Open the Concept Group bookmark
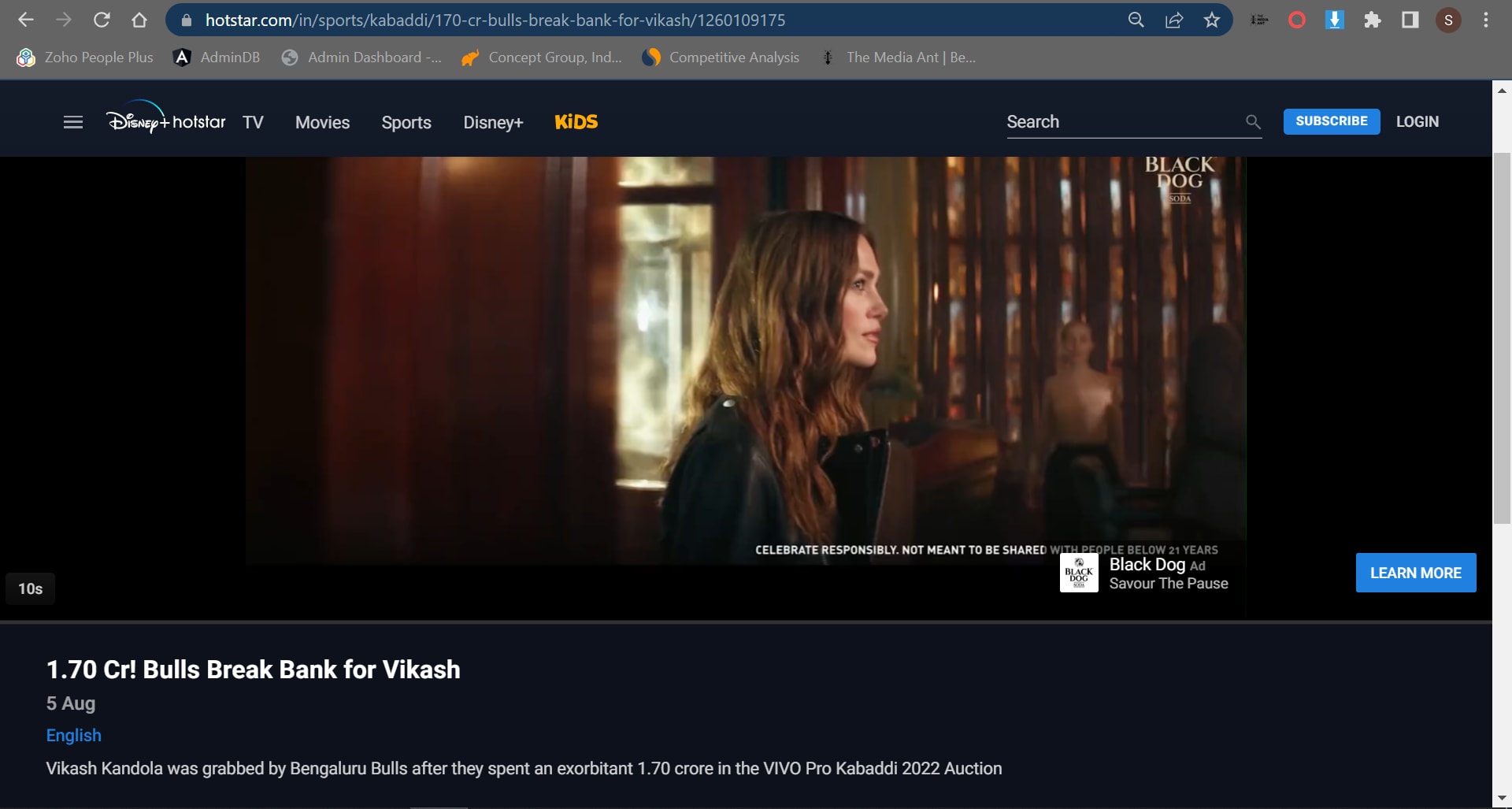The image size is (1512, 809). [542, 58]
